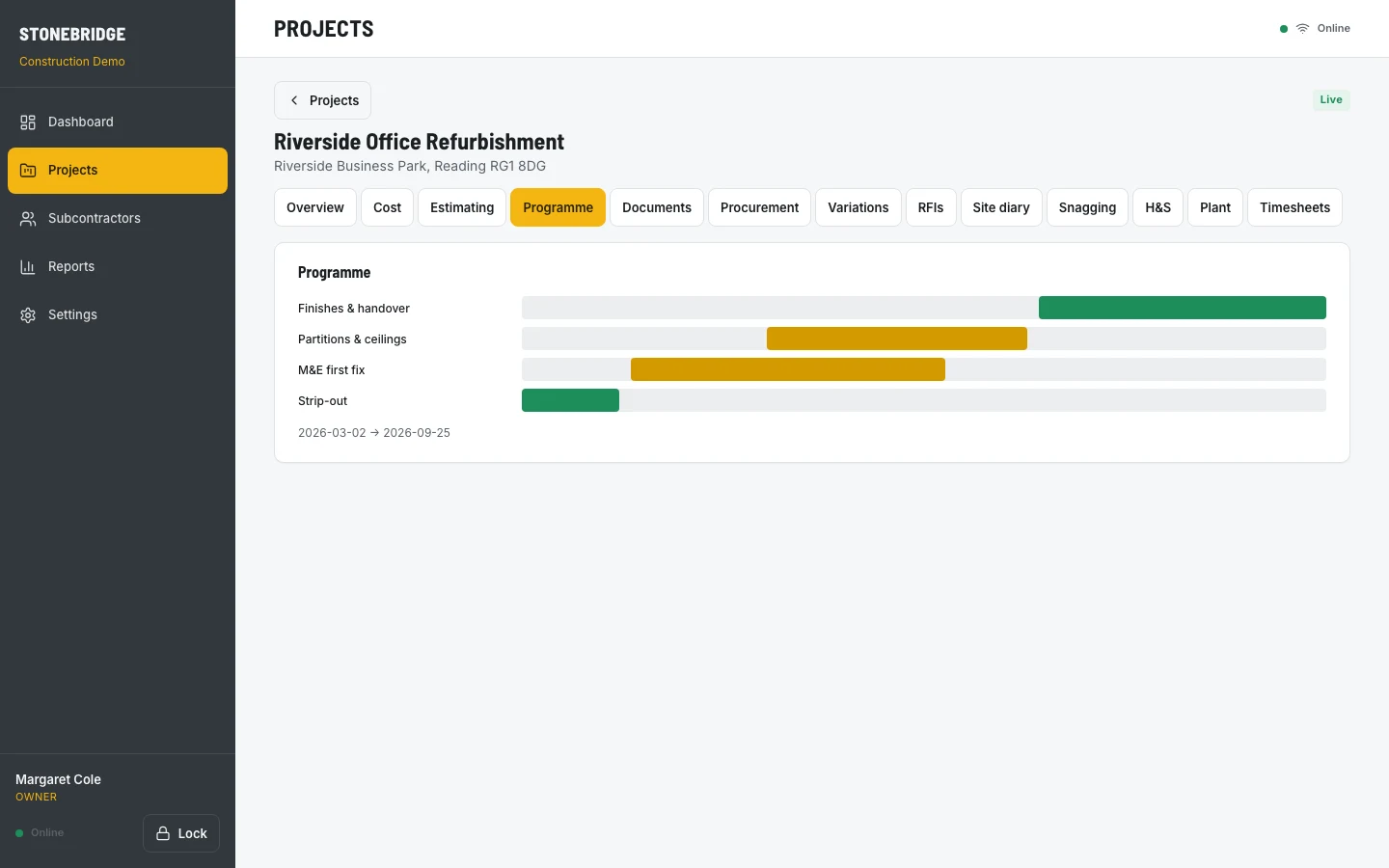Click the 'M&E first fix' row label
Screen dimensions: 1389x868
coord(331,370)
